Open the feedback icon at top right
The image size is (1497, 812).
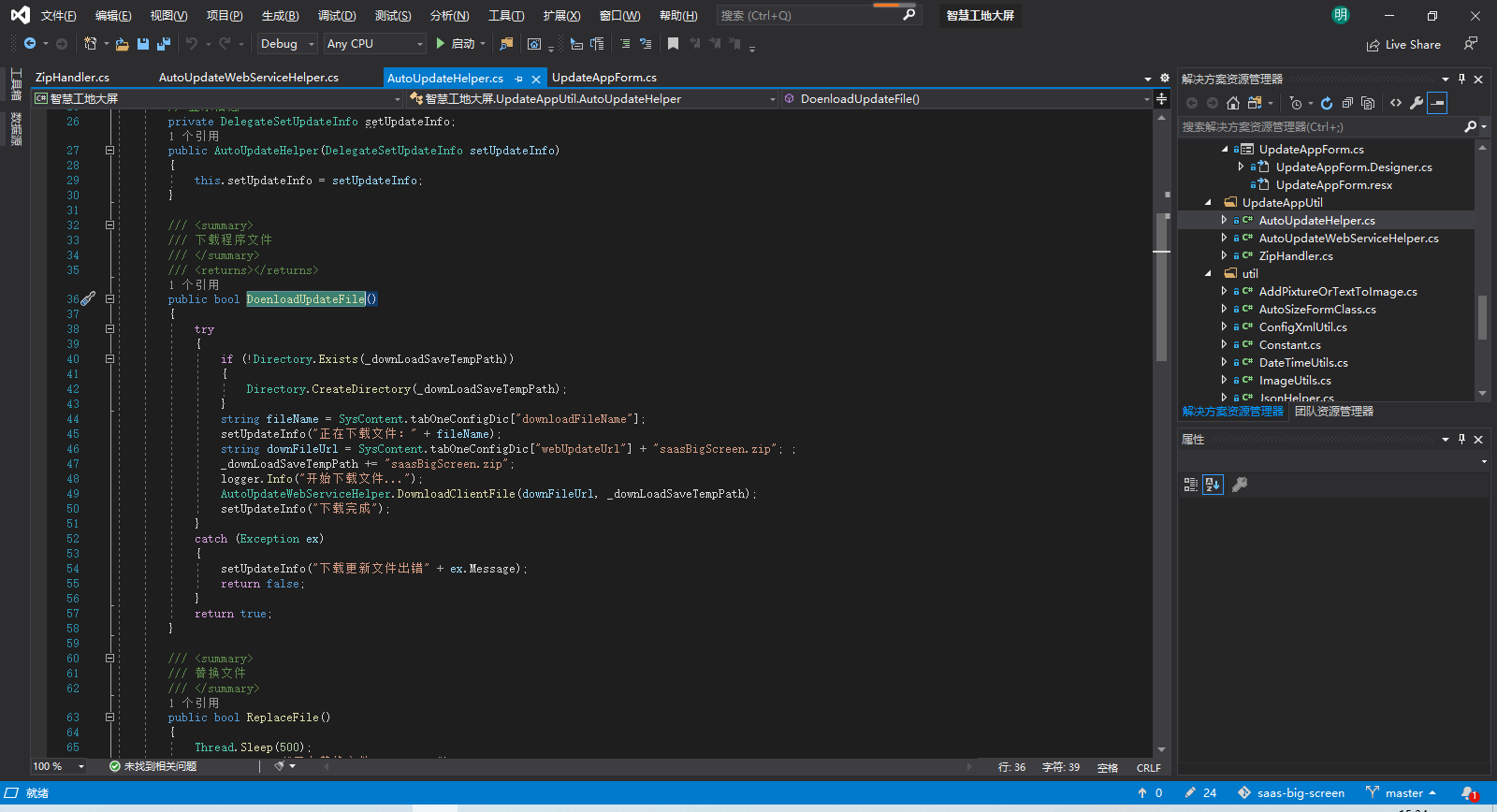[1471, 44]
